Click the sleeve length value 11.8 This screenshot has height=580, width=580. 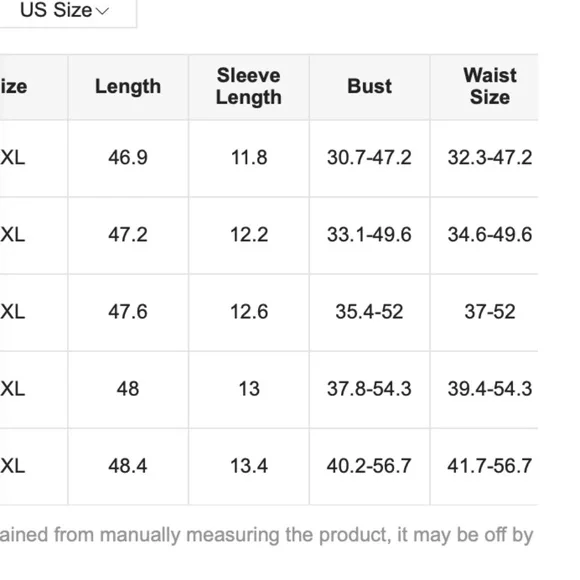pyautogui.click(x=249, y=157)
